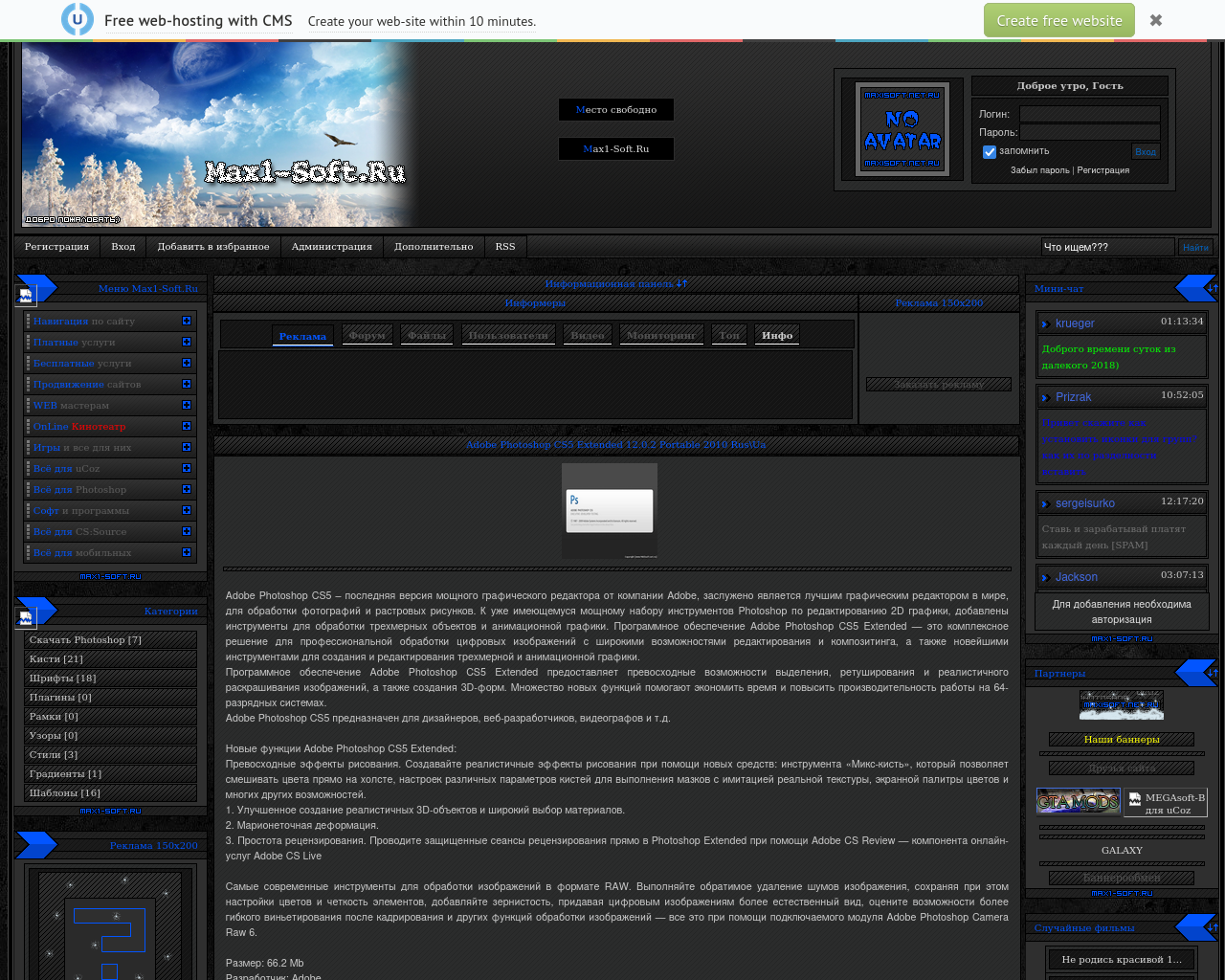Viewport: 1225px width, 980px height.
Task: Click the Заказать рекламу button
Action: tap(939, 385)
